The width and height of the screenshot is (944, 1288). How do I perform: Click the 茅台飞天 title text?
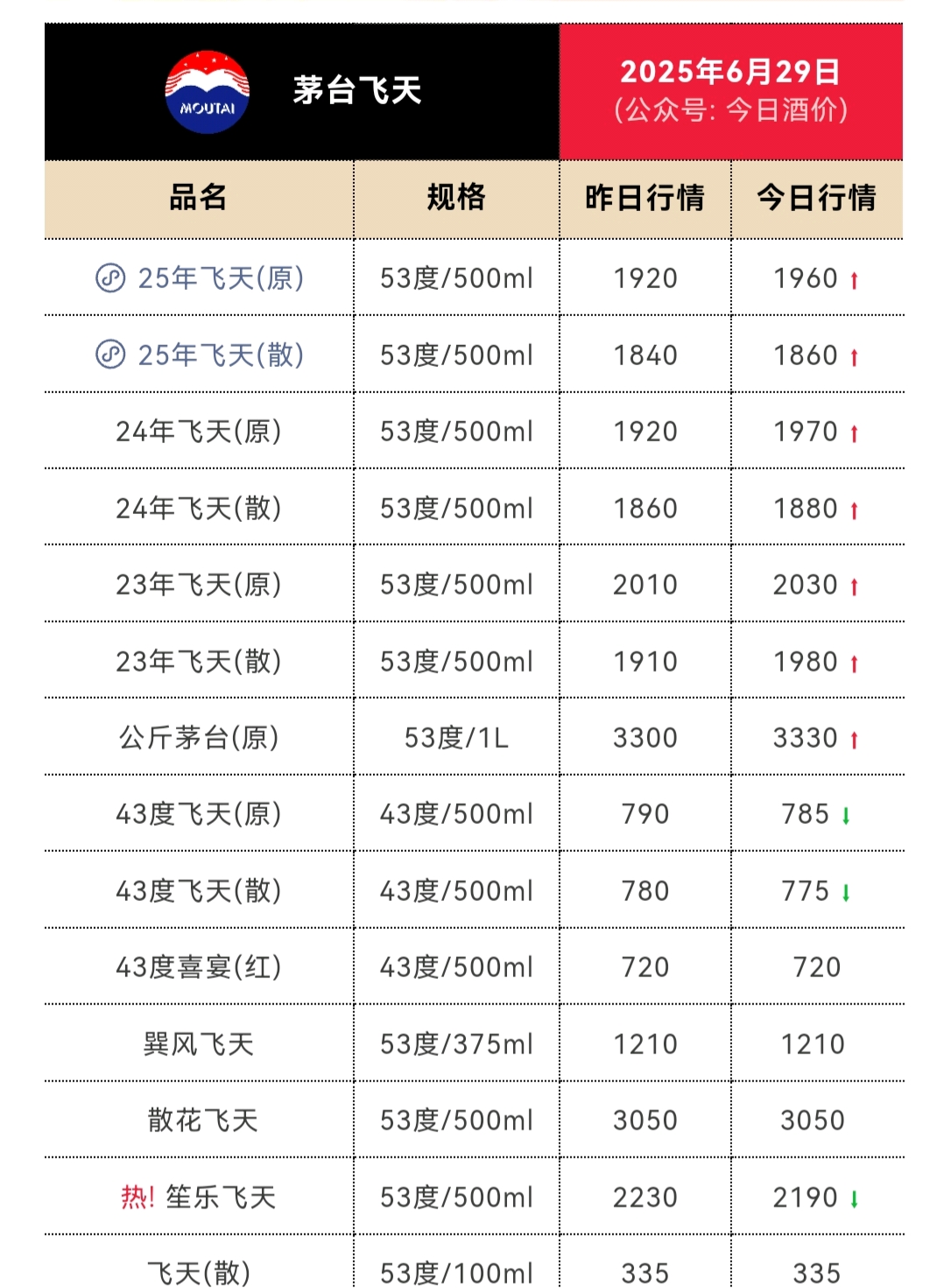(x=357, y=90)
